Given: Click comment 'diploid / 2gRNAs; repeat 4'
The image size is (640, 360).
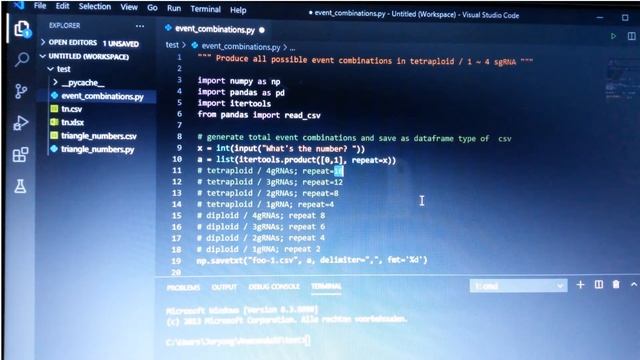Looking at the screenshot, I should 261,238.
